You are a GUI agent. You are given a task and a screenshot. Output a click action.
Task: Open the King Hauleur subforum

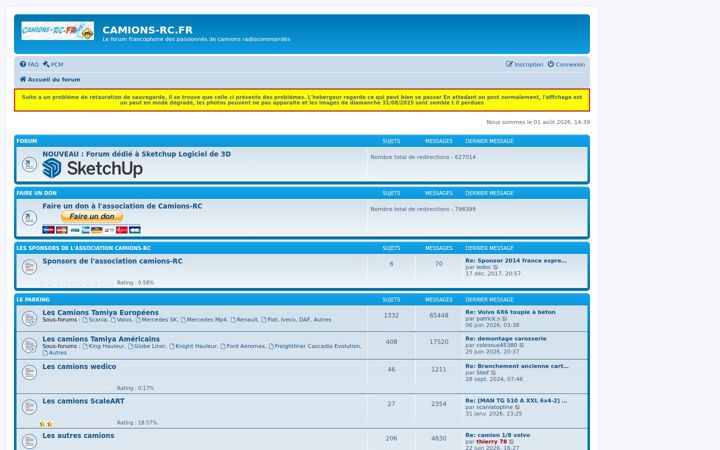[103, 346]
